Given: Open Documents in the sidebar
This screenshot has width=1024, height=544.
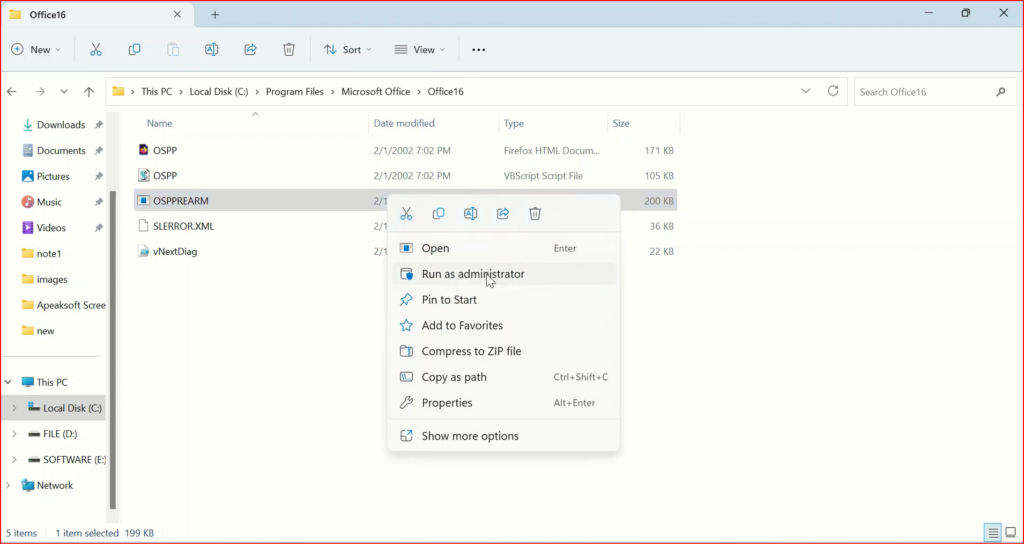Looking at the screenshot, I should coord(61,150).
